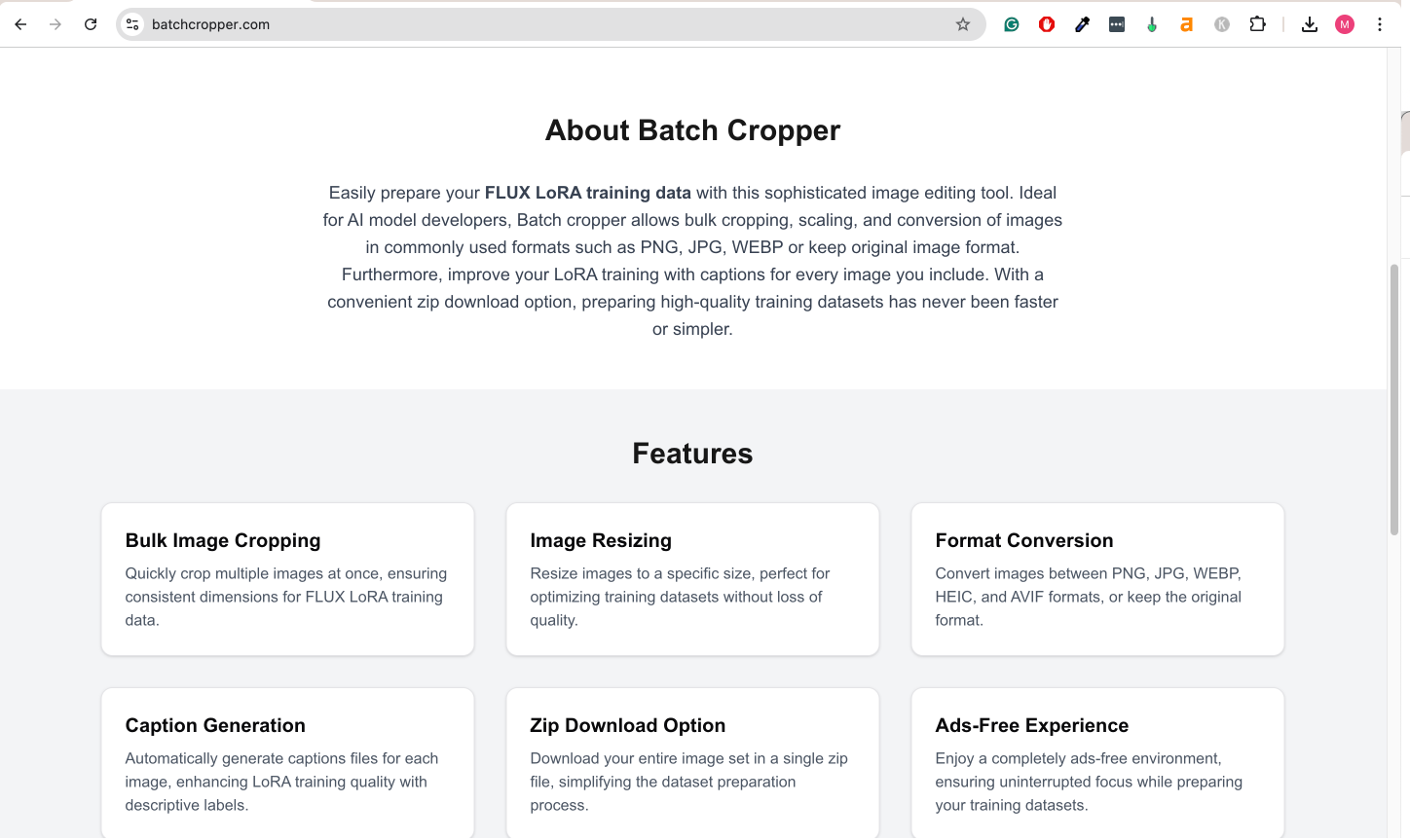
Task: Open the site information controls in the address bar
Action: coord(131,24)
